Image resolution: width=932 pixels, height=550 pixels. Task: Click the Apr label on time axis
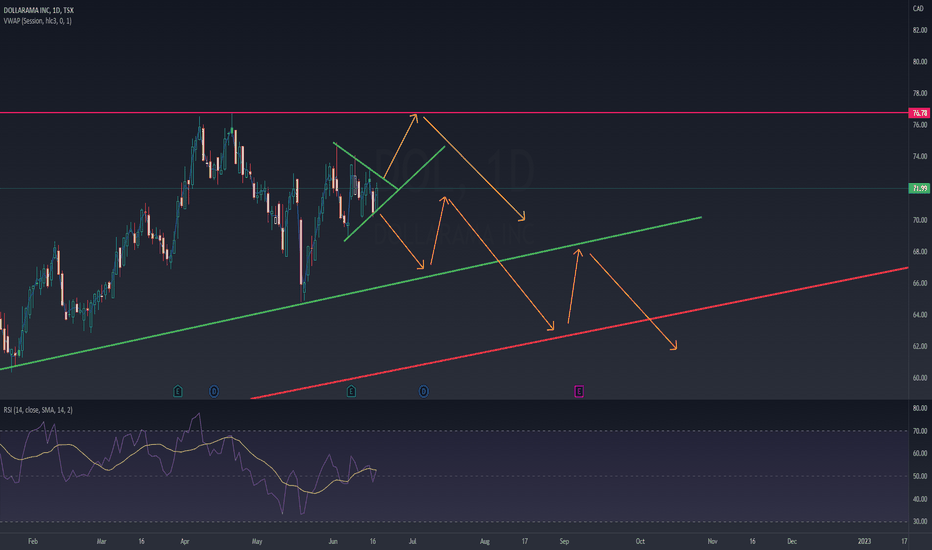coord(185,542)
